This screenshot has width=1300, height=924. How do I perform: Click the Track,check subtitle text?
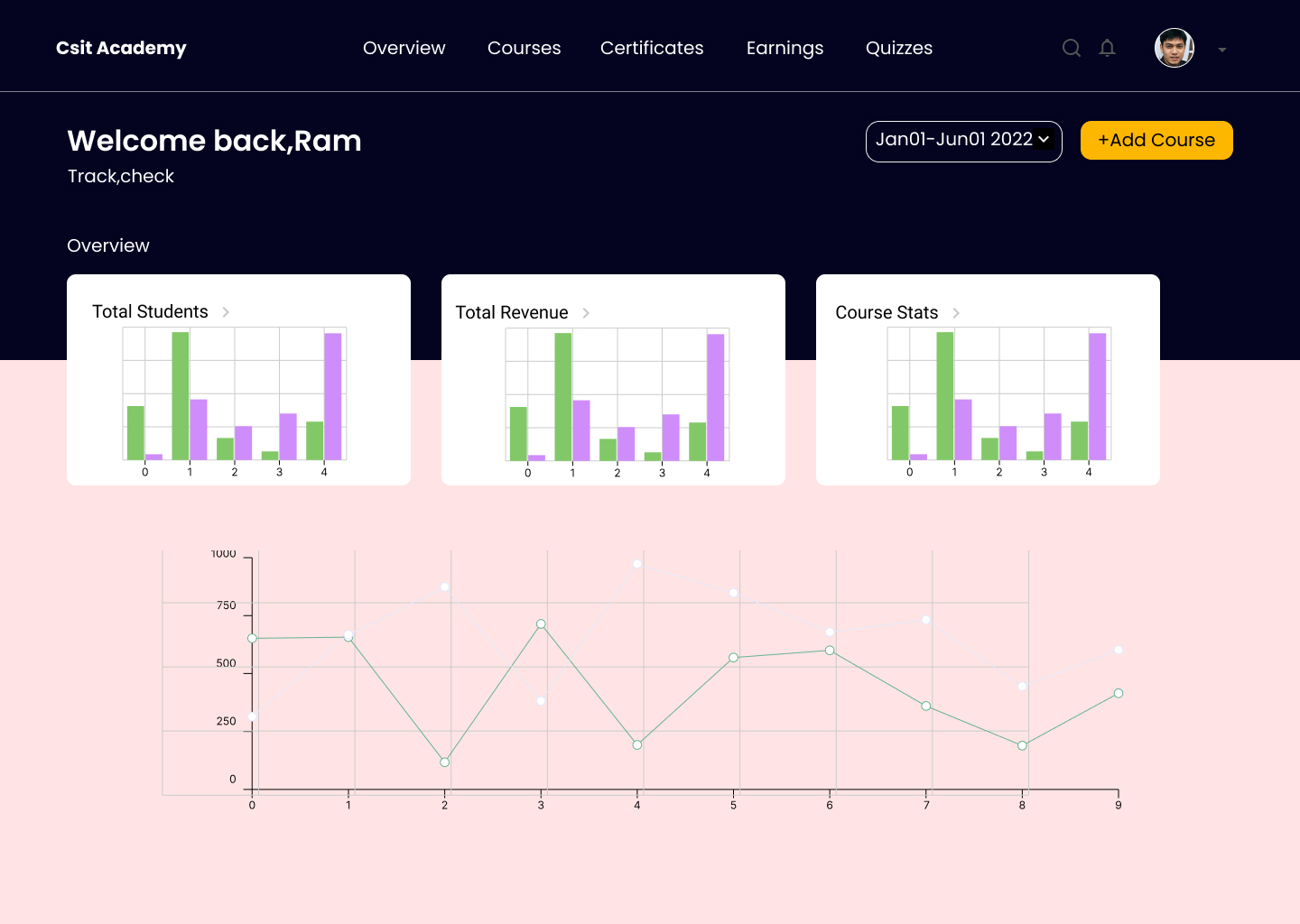(x=120, y=176)
